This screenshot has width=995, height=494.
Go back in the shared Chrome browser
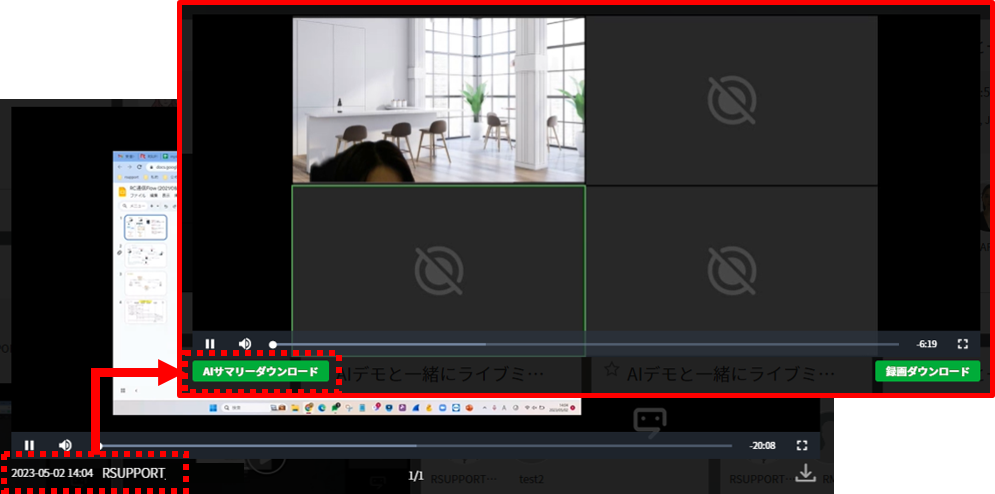click(120, 167)
